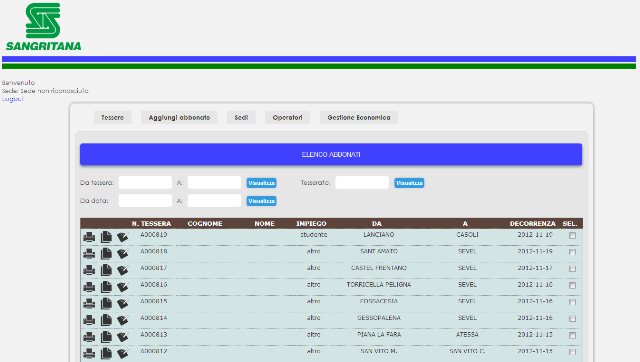Open document icon for row A000819
The height and width of the screenshot is (362, 640).
point(106,237)
